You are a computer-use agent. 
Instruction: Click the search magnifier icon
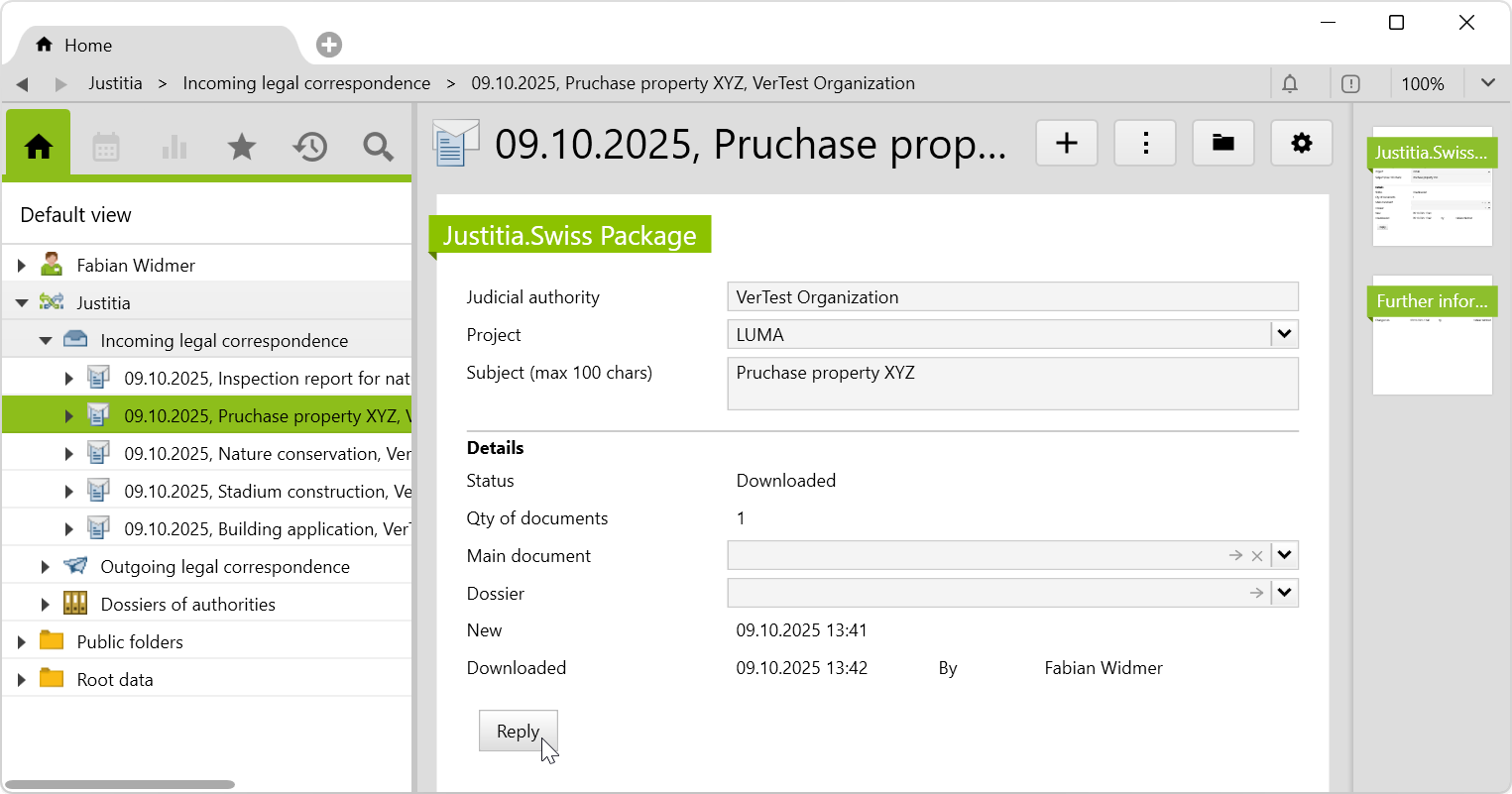point(378,148)
